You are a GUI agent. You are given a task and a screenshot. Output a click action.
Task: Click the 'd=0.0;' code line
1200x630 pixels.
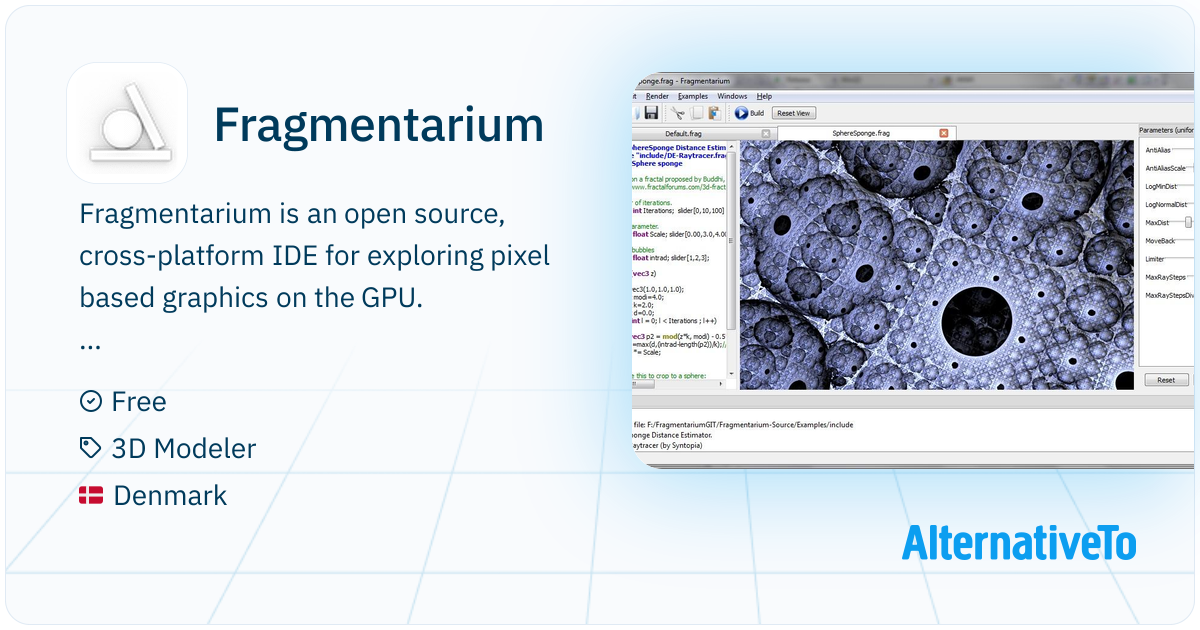pos(644,312)
